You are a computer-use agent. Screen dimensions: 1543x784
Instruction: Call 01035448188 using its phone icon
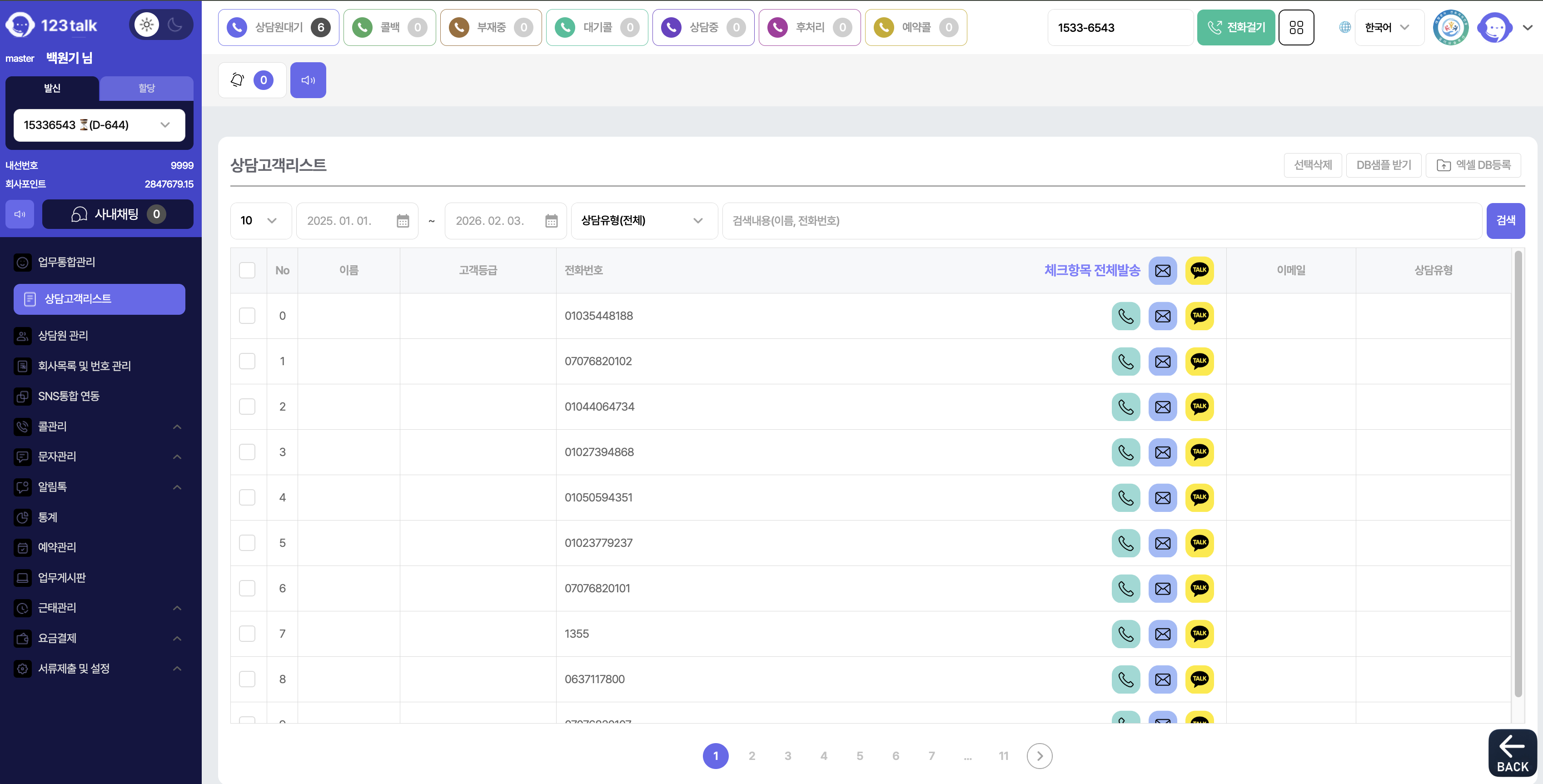[x=1125, y=316]
